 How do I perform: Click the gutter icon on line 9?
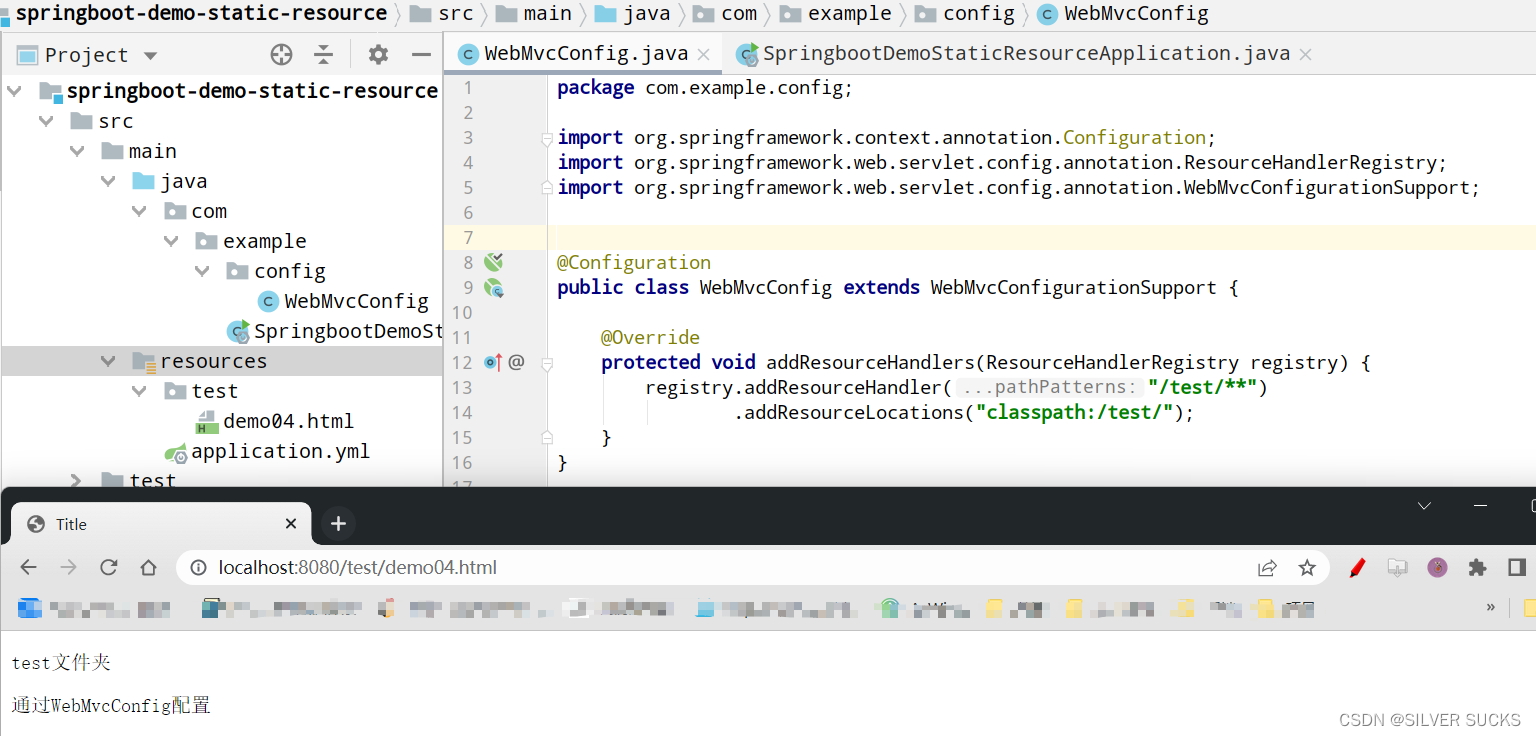coord(493,288)
